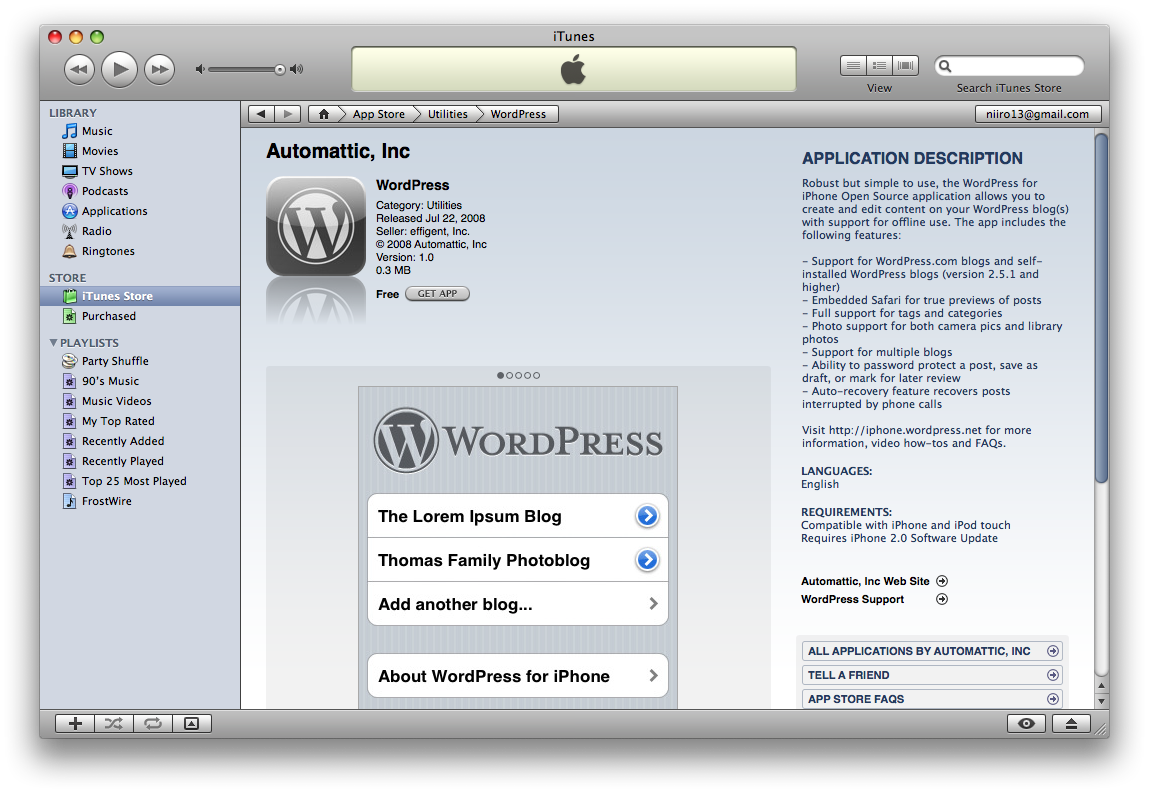Open Party Shuffle playlist
The width and height of the screenshot is (1149, 793).
click(x=140, y=361)
